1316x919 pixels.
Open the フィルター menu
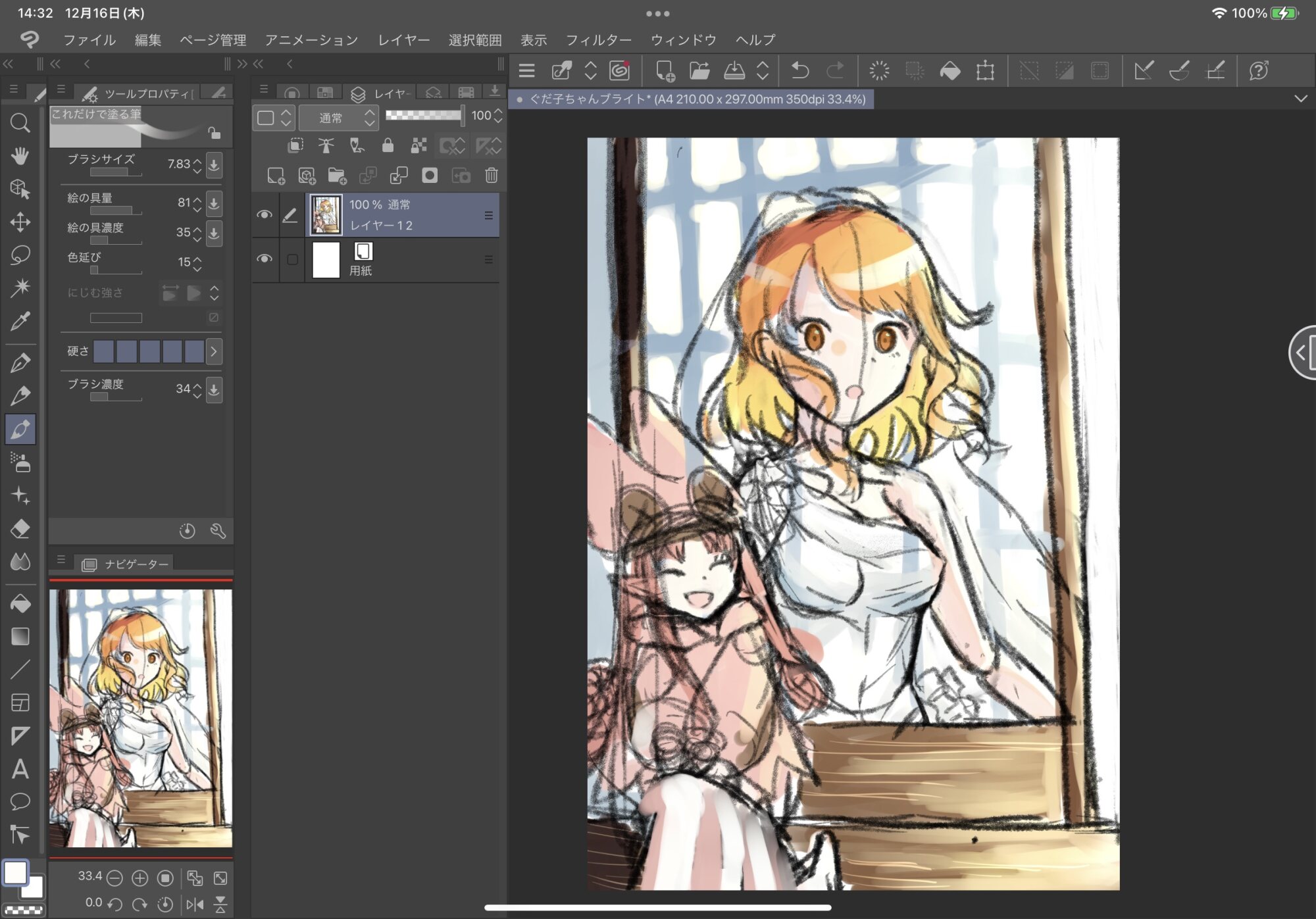pos(598,40)
